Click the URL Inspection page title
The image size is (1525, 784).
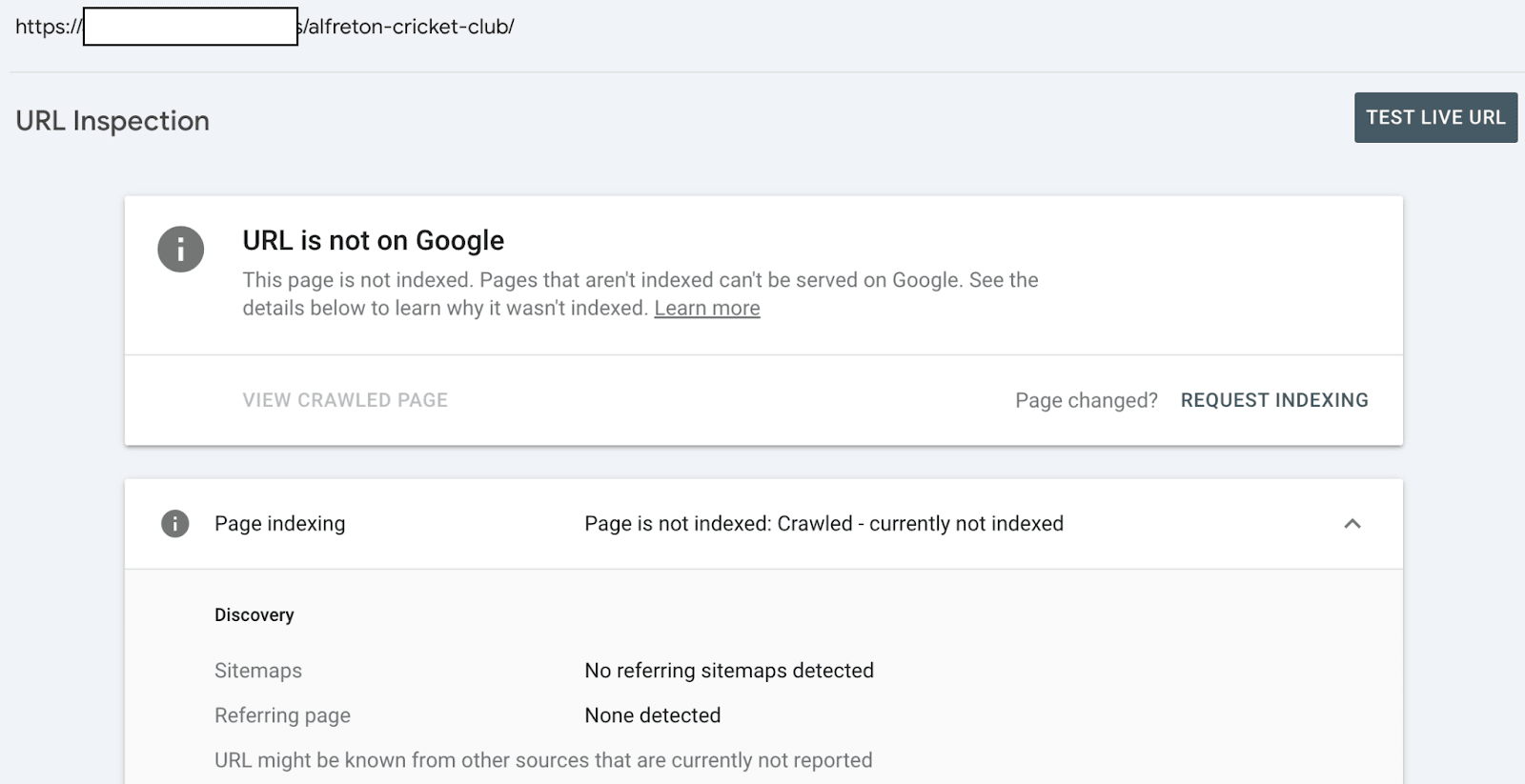point(112,121)
